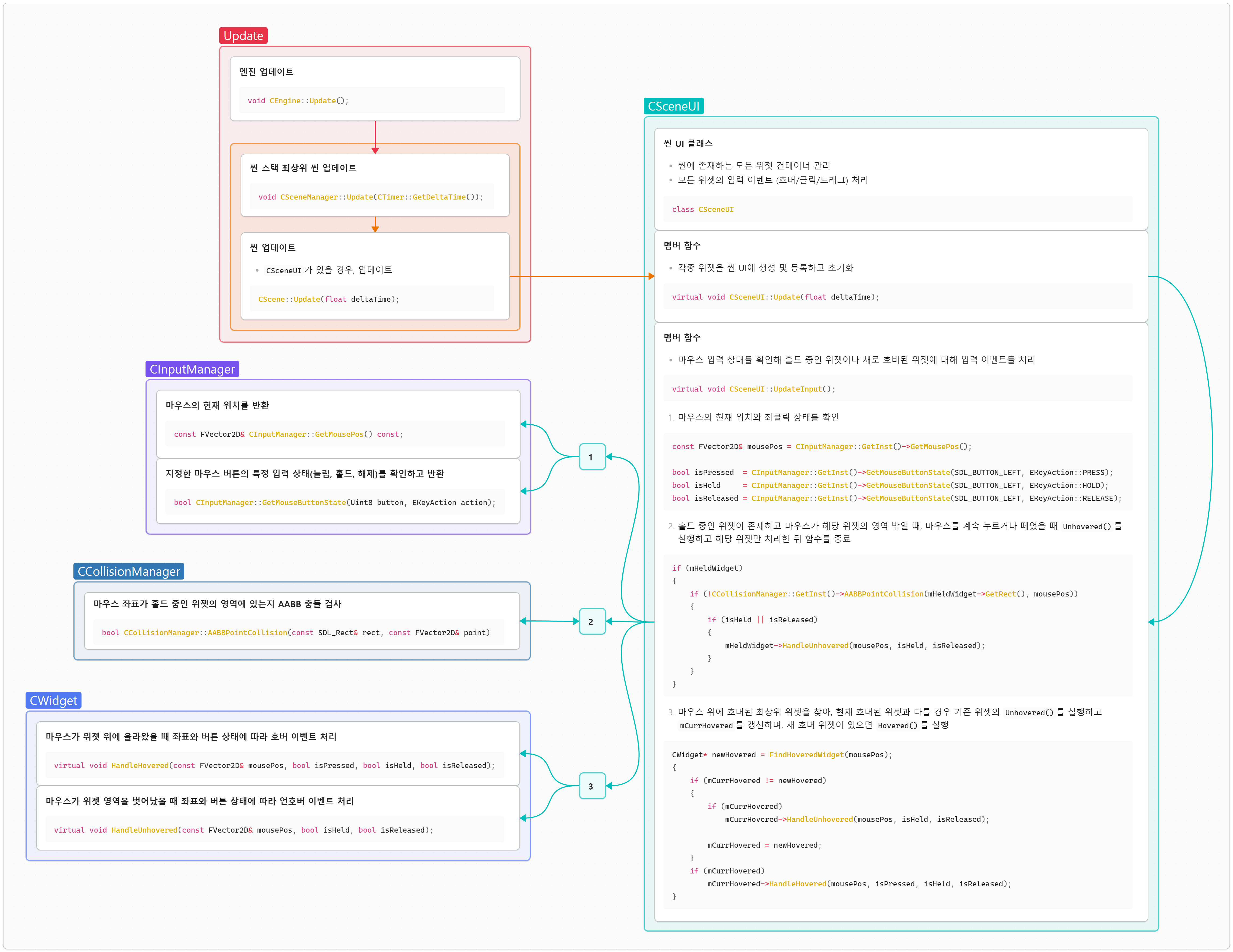The height and width of the screenshot is (952, 1233).
Task: Click the GetMousePos function card
Action: pos(338,423)
